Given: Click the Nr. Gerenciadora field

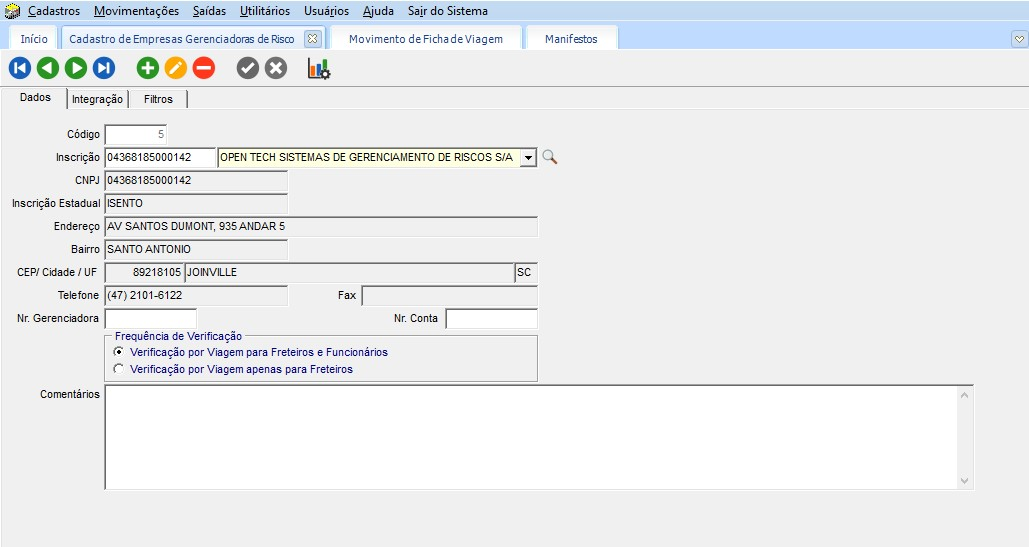Looking at the screenshot, I should 151,318.
